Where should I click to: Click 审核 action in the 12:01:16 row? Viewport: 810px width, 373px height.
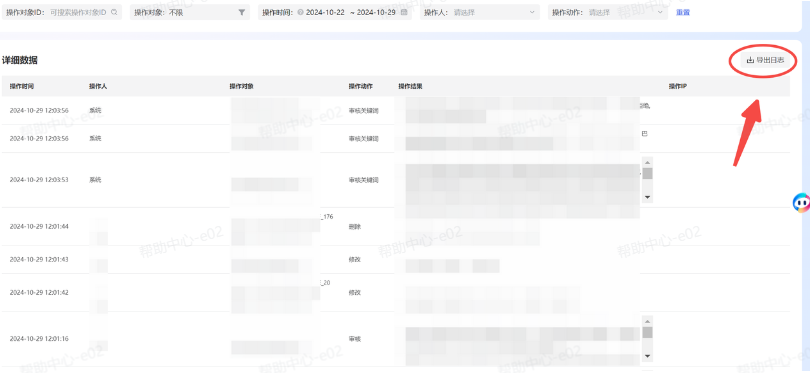tap(355, 339)
